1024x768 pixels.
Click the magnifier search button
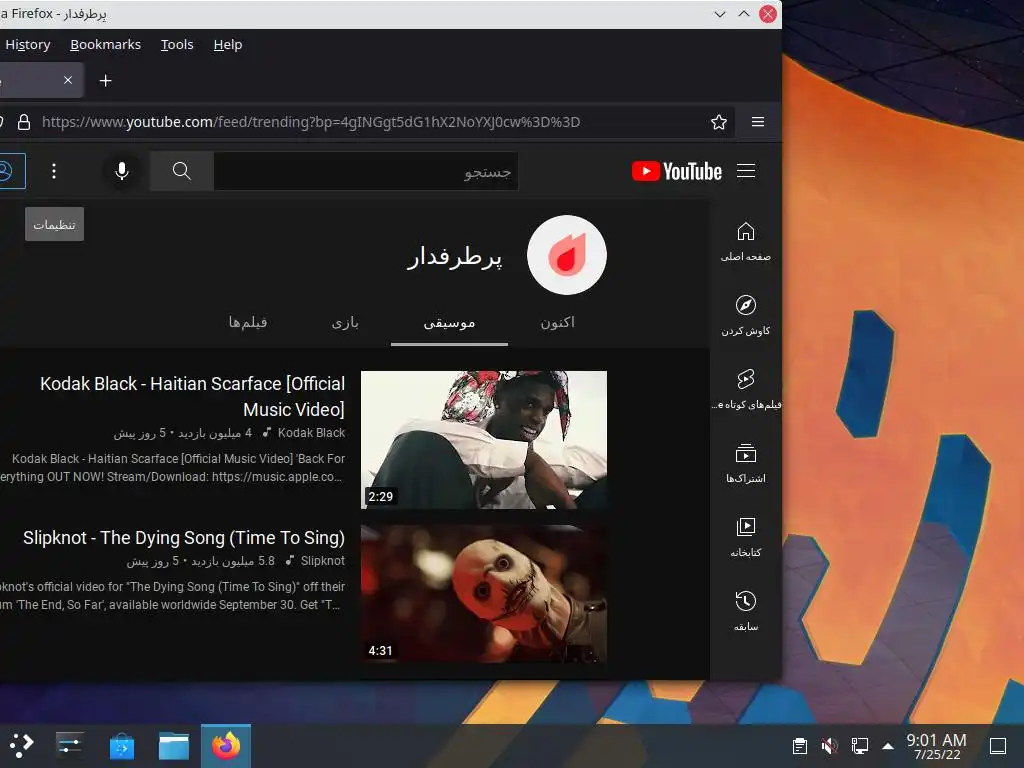click(x=182, y=171)
